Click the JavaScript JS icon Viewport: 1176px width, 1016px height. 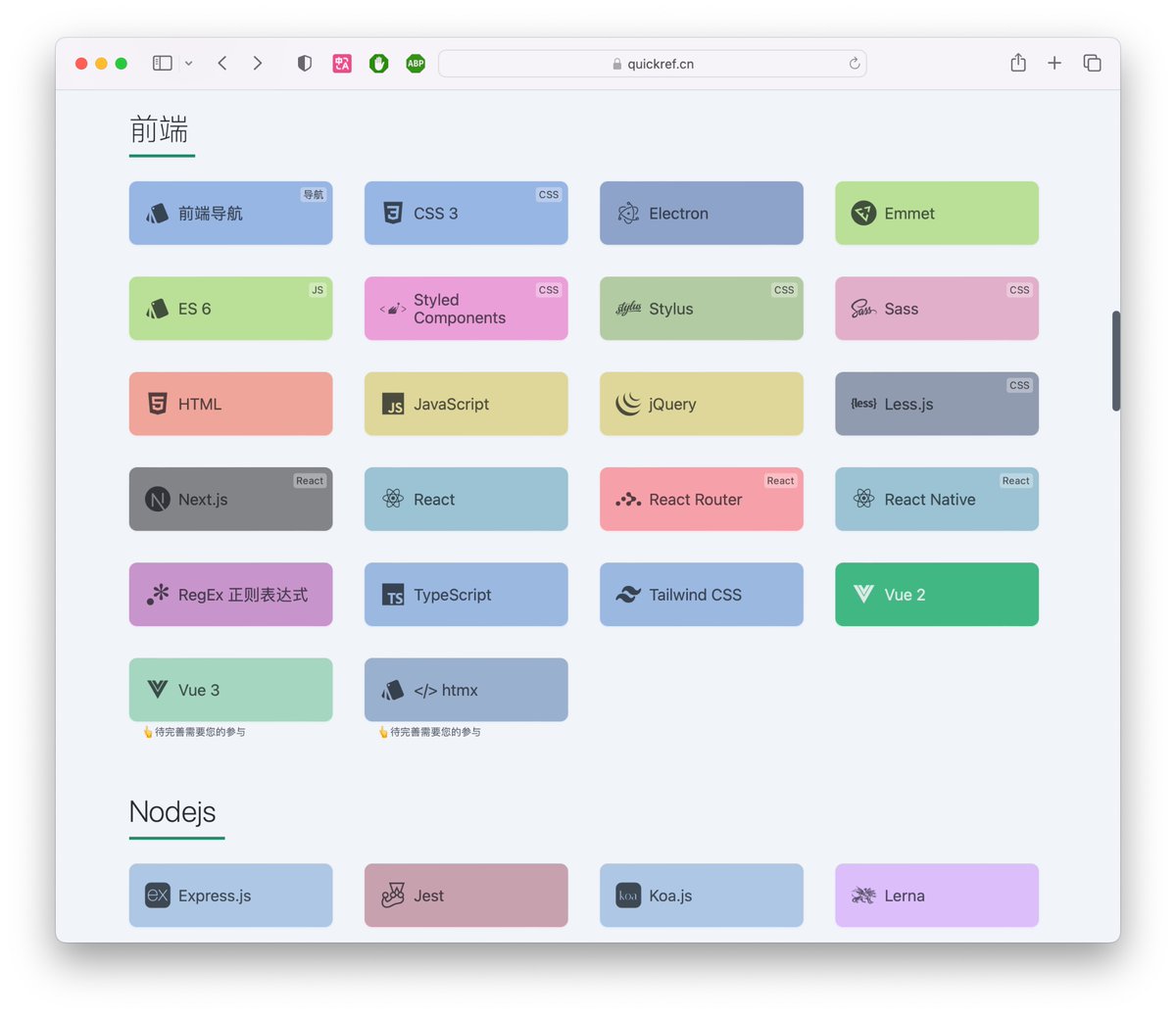(393, 404)
